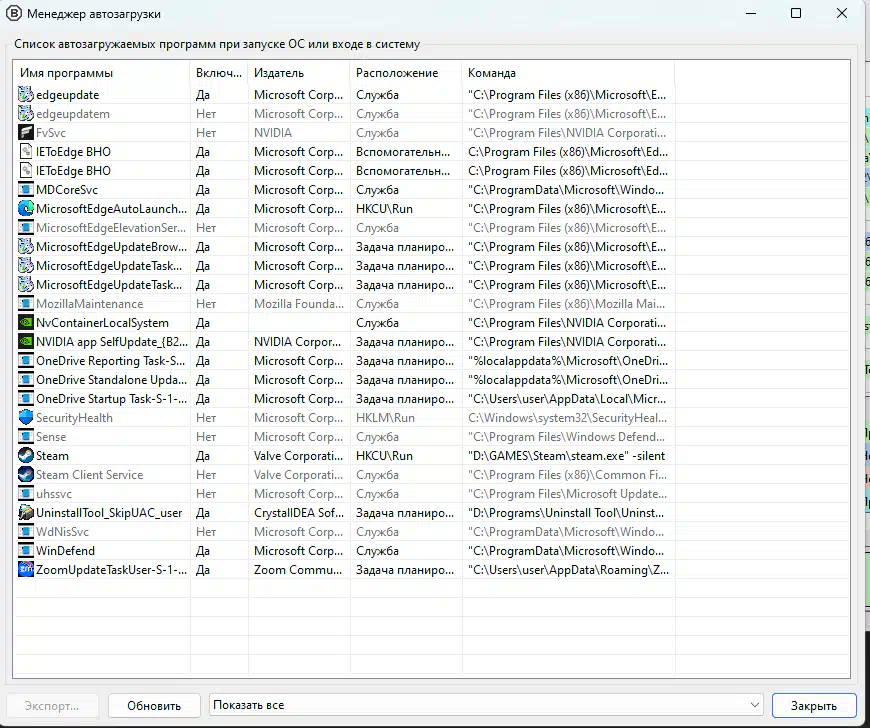Click the UninstallTool_SkipUAC_user icon
This screenshot has width=870, height=728.
point(26,513)
